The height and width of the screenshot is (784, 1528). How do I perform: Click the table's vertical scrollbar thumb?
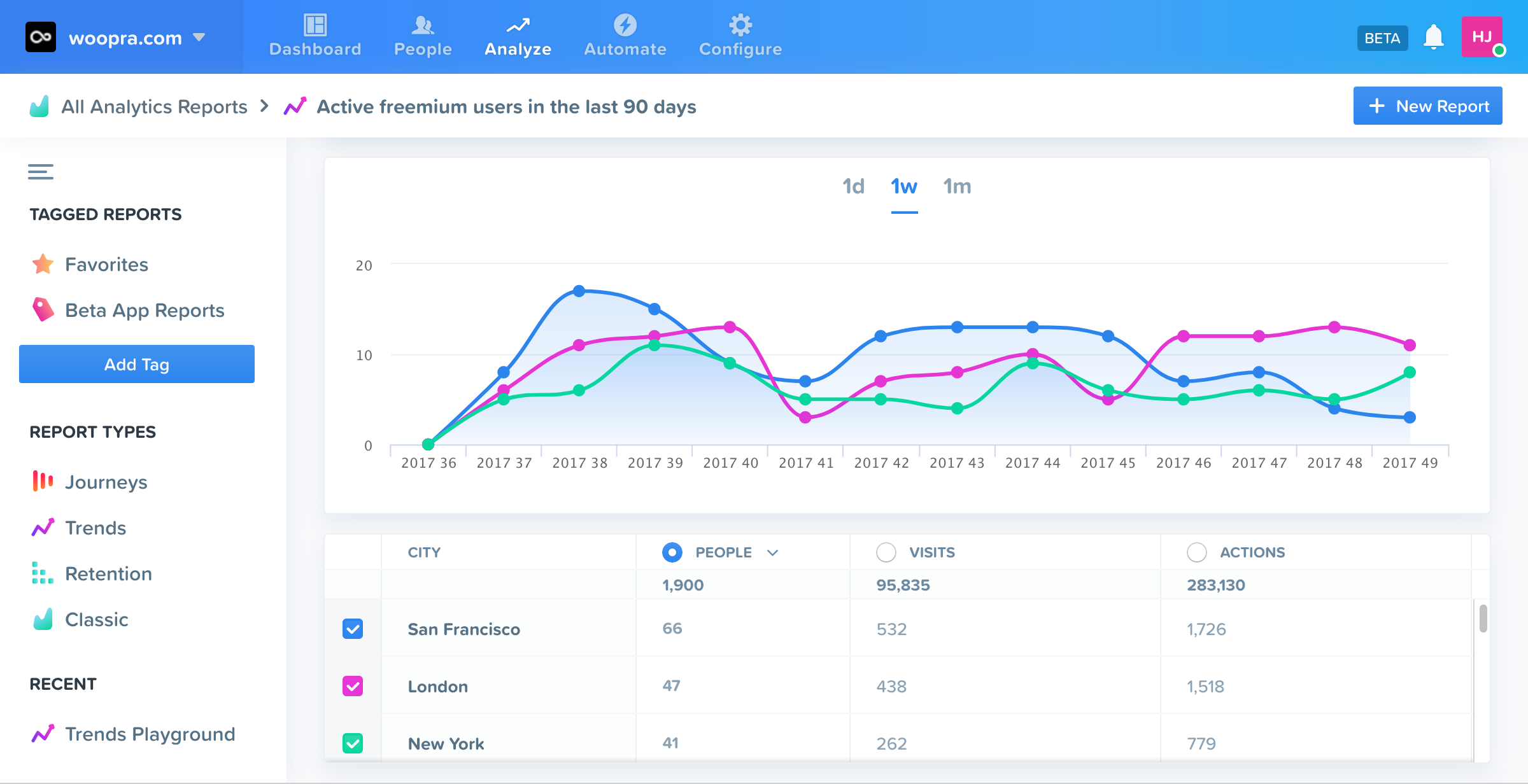tap(1483, 619)
